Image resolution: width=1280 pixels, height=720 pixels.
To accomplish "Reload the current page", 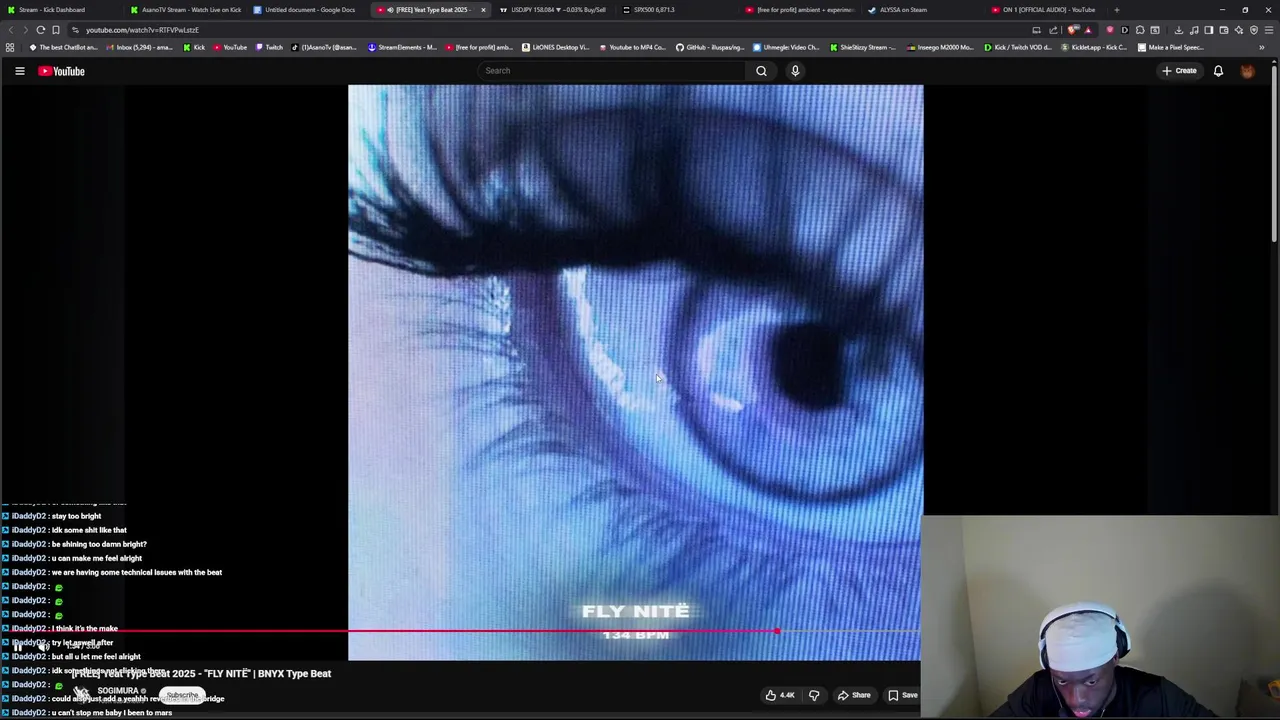I will 40,30.
